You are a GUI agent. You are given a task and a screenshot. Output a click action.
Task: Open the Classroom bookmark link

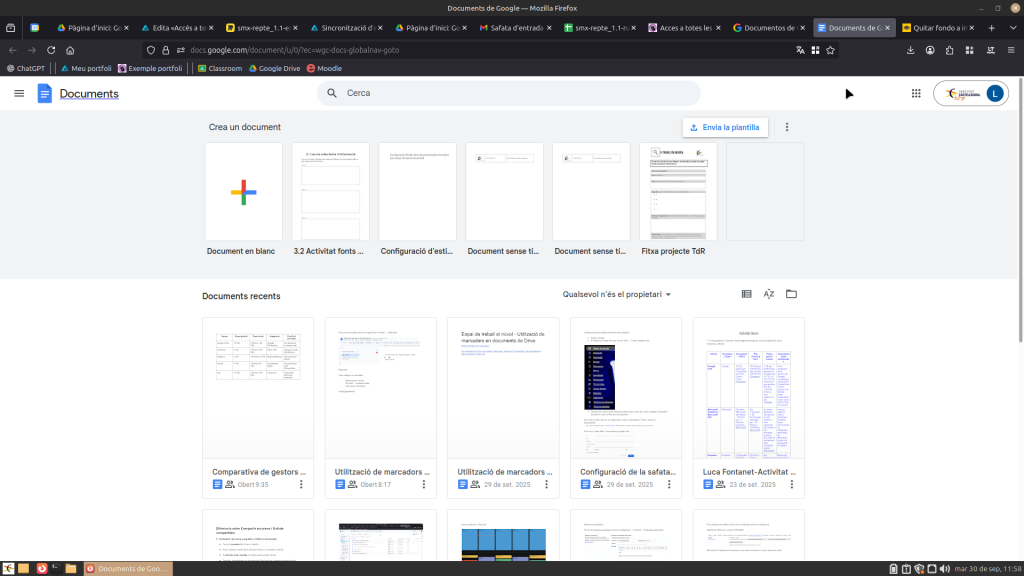219,69
